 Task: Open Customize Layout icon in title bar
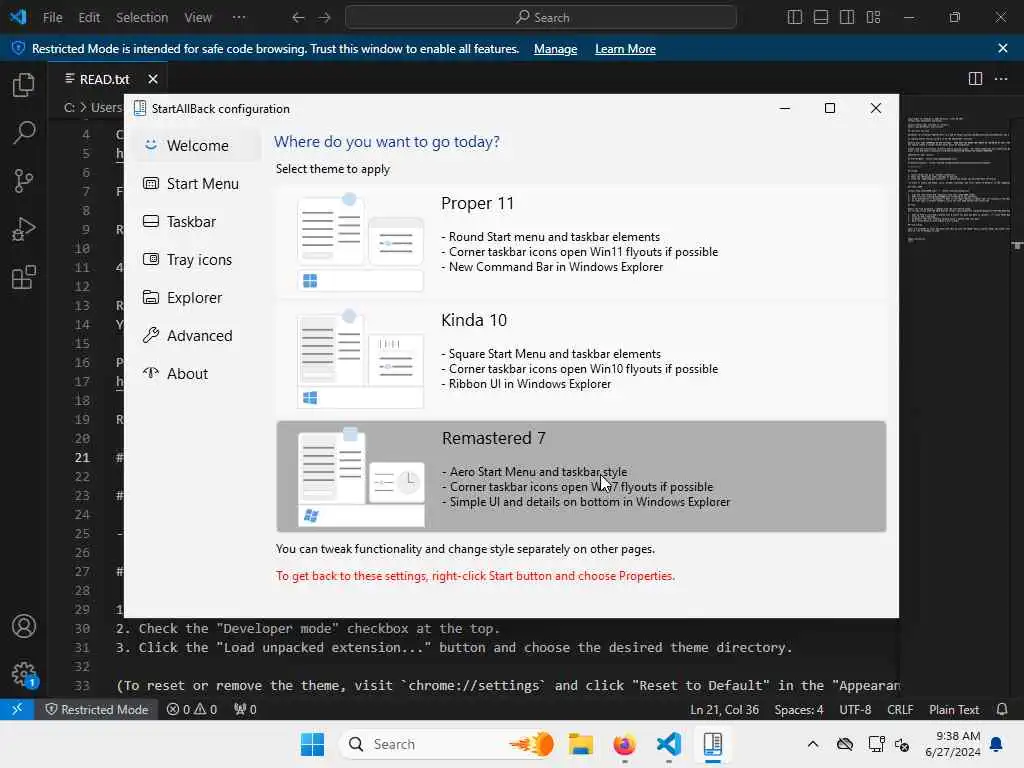873,18
